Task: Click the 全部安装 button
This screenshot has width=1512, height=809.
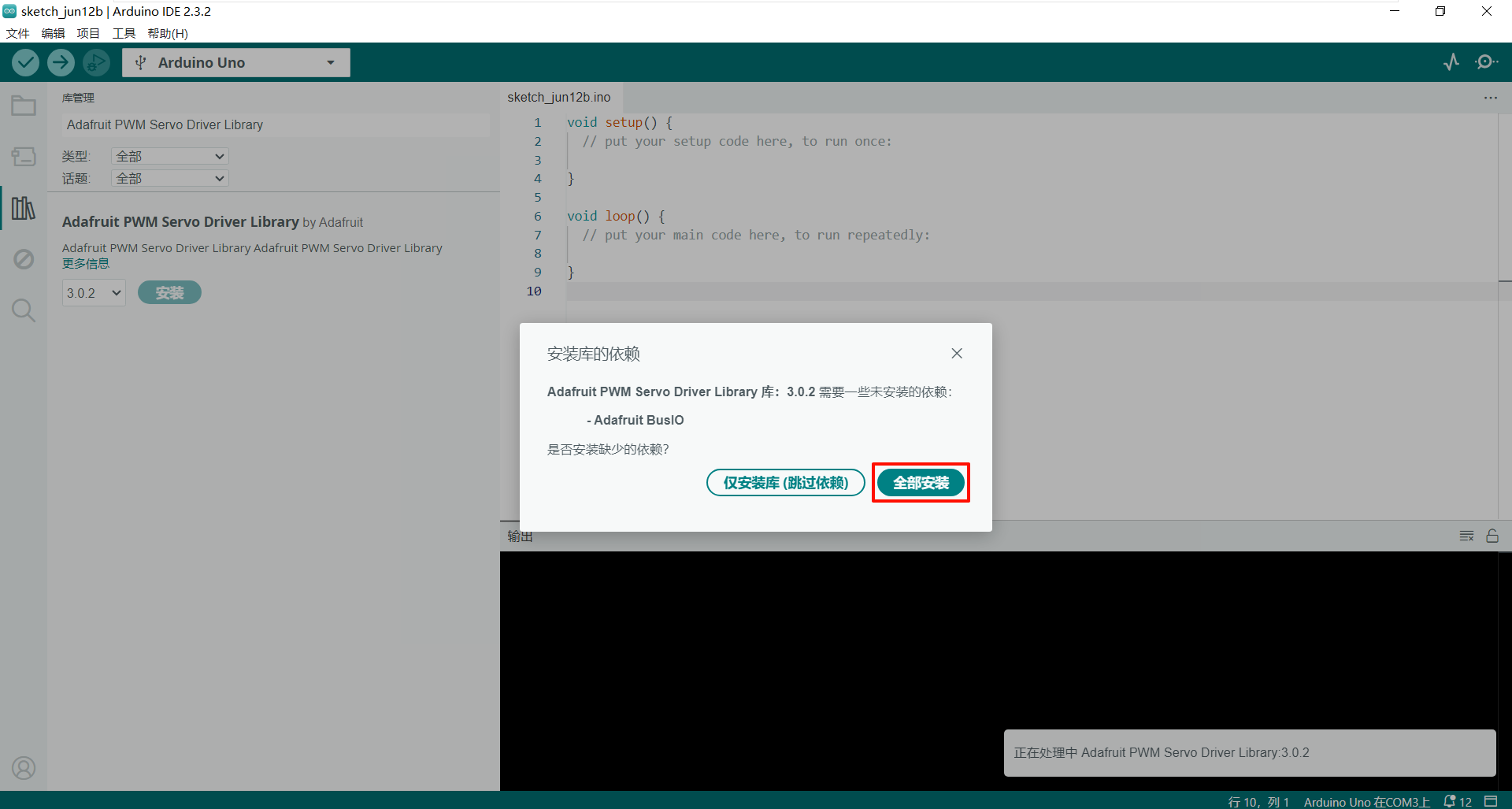Action: (921, 483)
